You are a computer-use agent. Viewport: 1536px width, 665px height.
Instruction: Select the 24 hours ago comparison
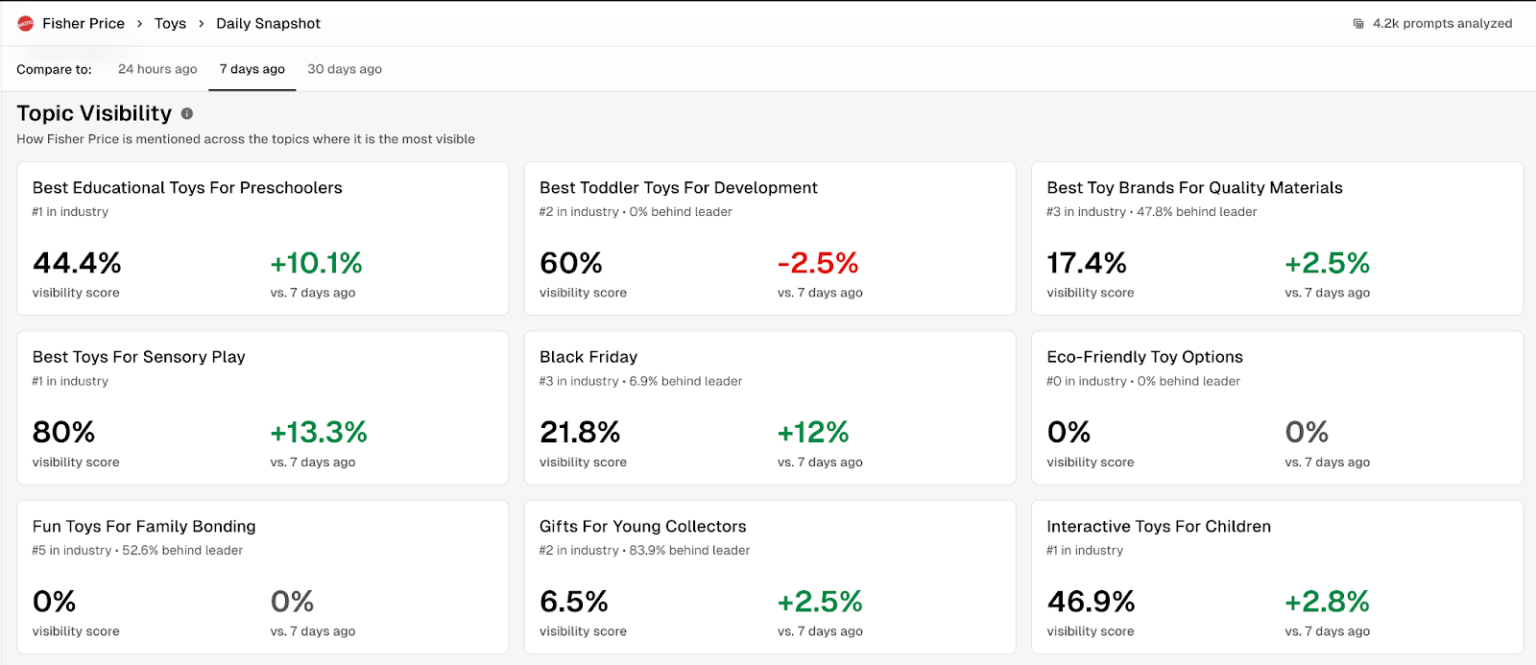coord(157,68)
